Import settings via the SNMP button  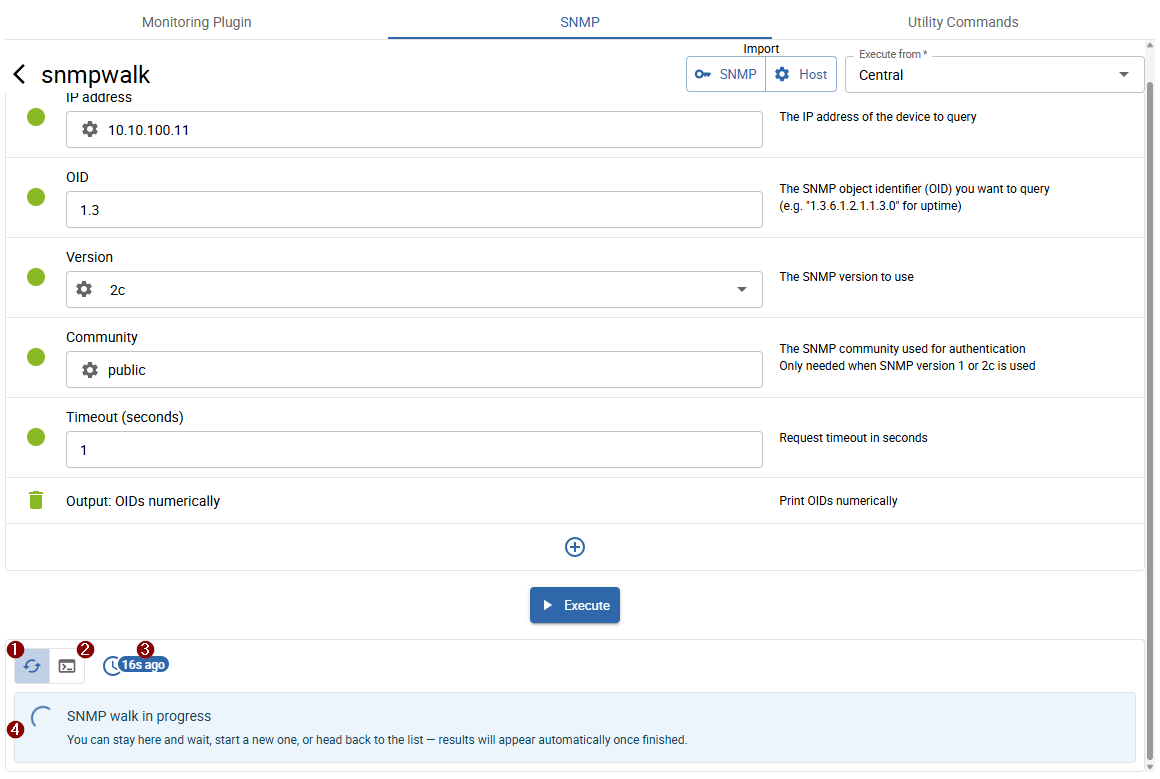pyautogui.click(x=726, y=75)
